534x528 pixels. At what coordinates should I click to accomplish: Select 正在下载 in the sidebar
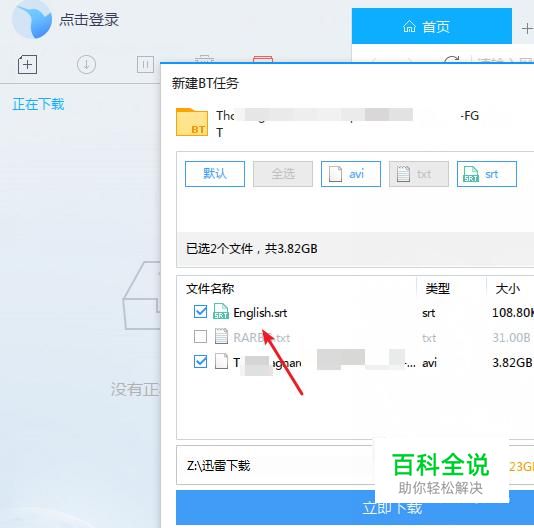coord(38,104)
